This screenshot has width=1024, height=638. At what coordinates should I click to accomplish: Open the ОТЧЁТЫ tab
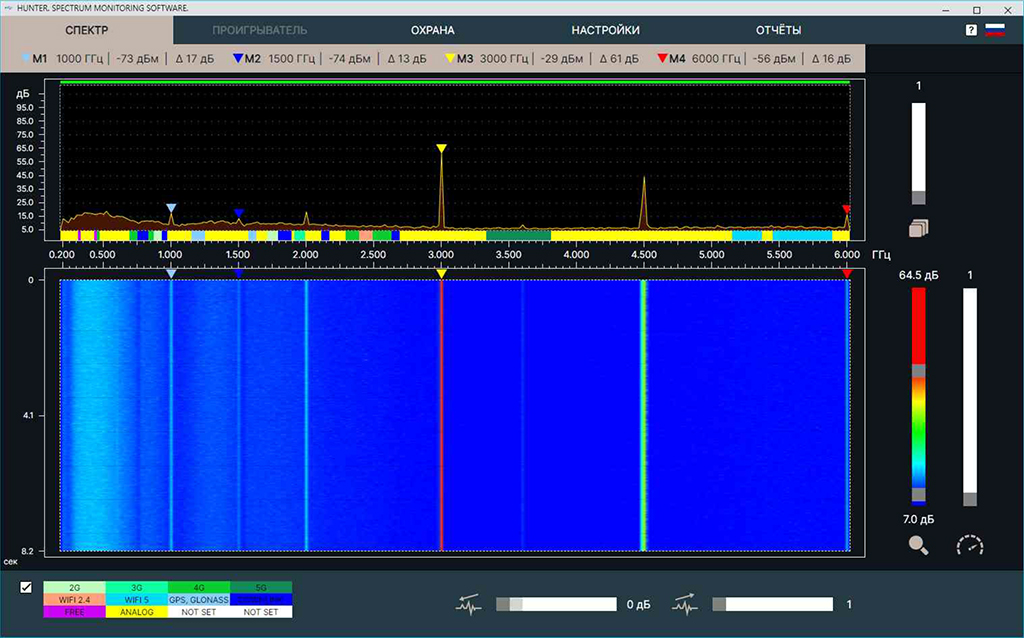(x=778, y=30)
